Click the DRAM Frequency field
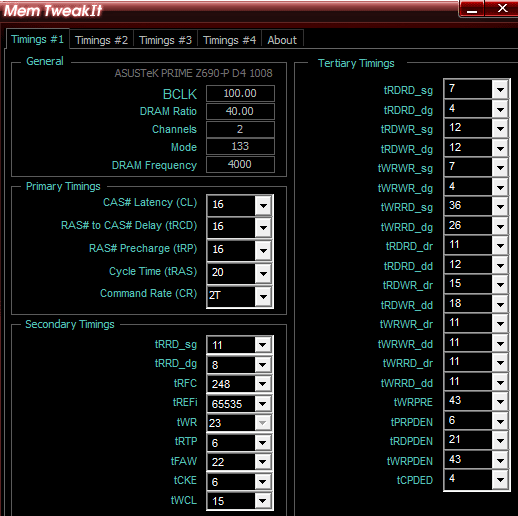Screen dimensions: 518x516 (x=240, y=165)
